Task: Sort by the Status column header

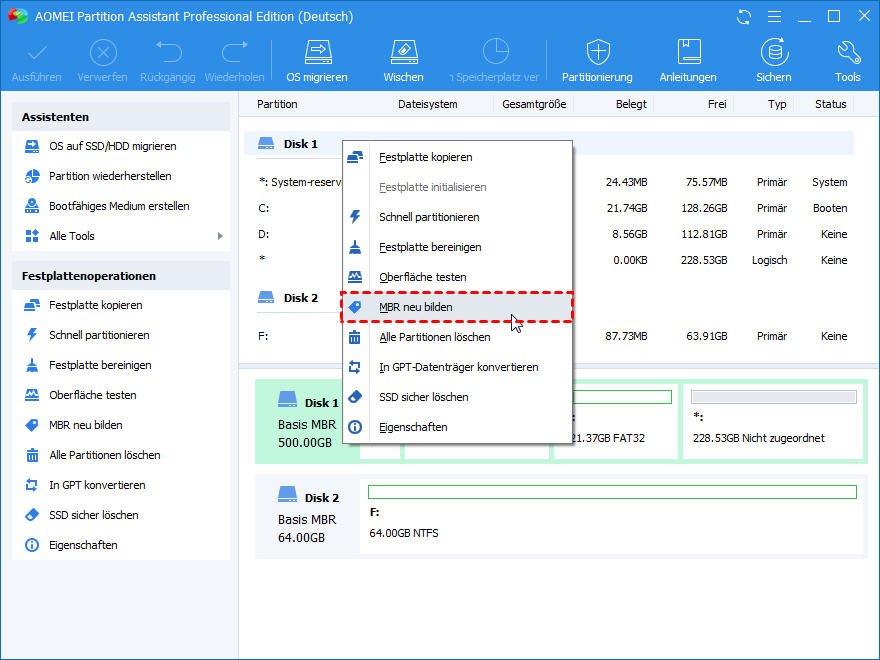Action: point(831,104)
